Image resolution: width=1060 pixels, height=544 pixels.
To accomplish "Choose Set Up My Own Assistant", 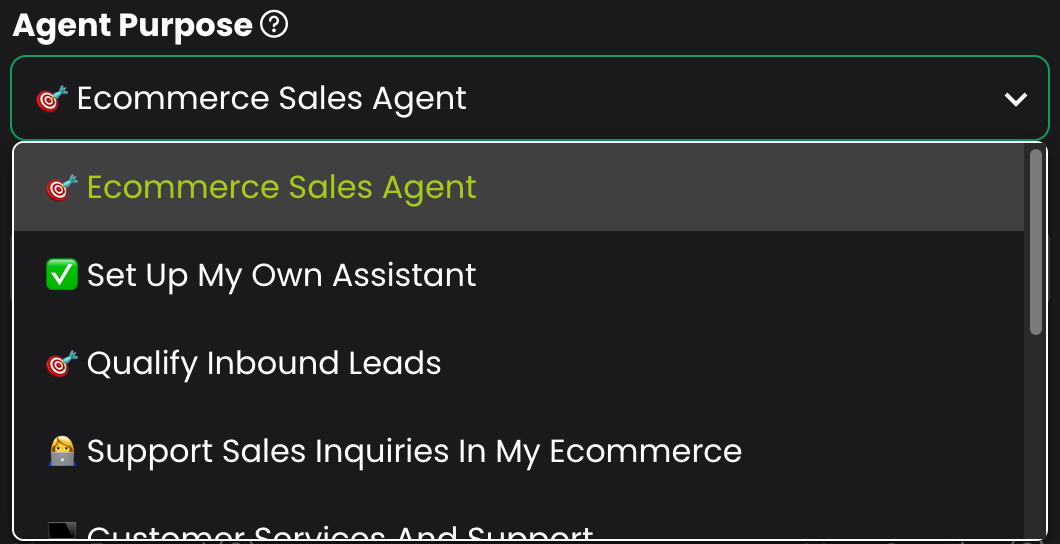I will (x=282, y=275).
